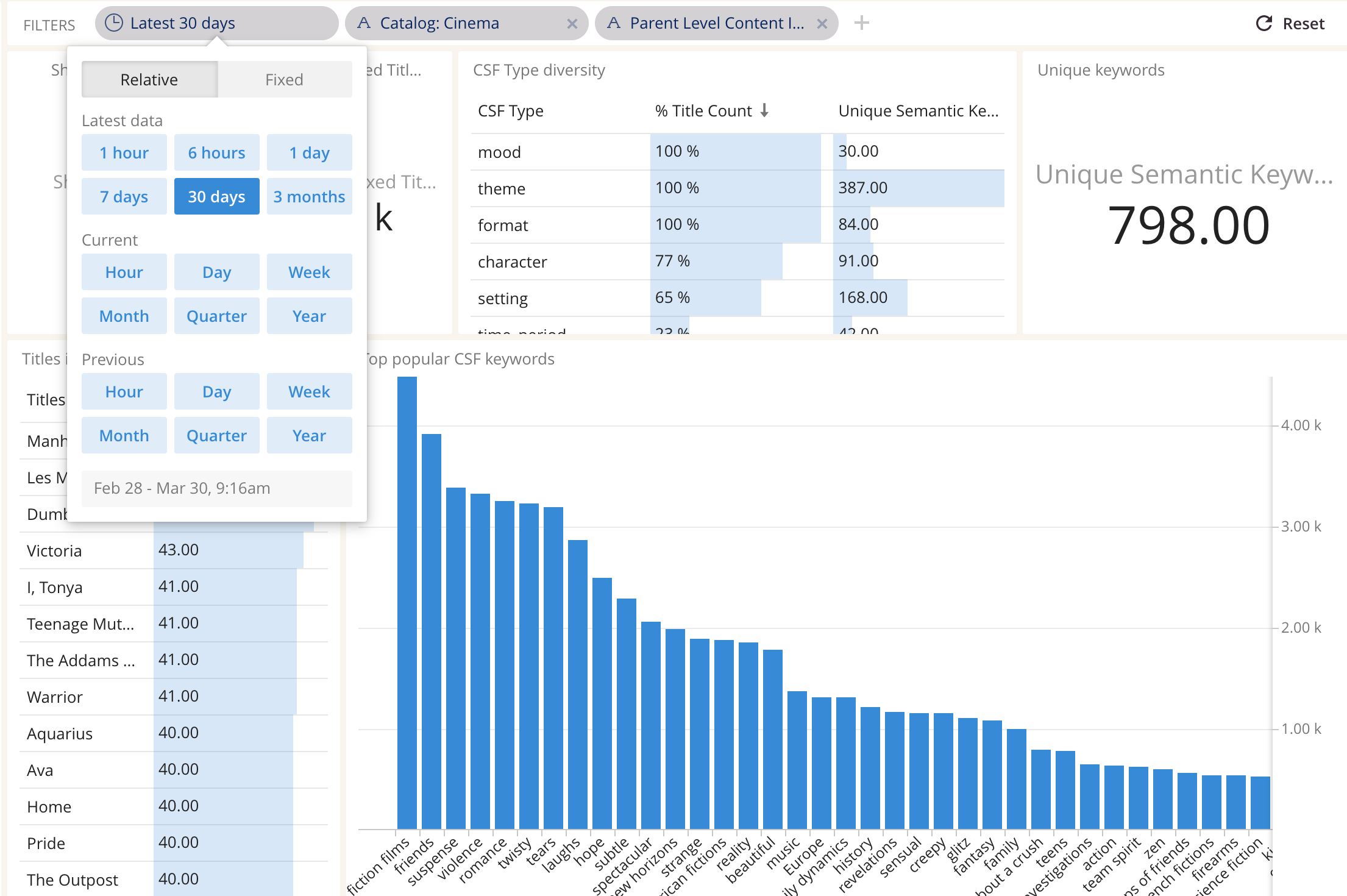Choose Current Hour period

coord(124,272)
